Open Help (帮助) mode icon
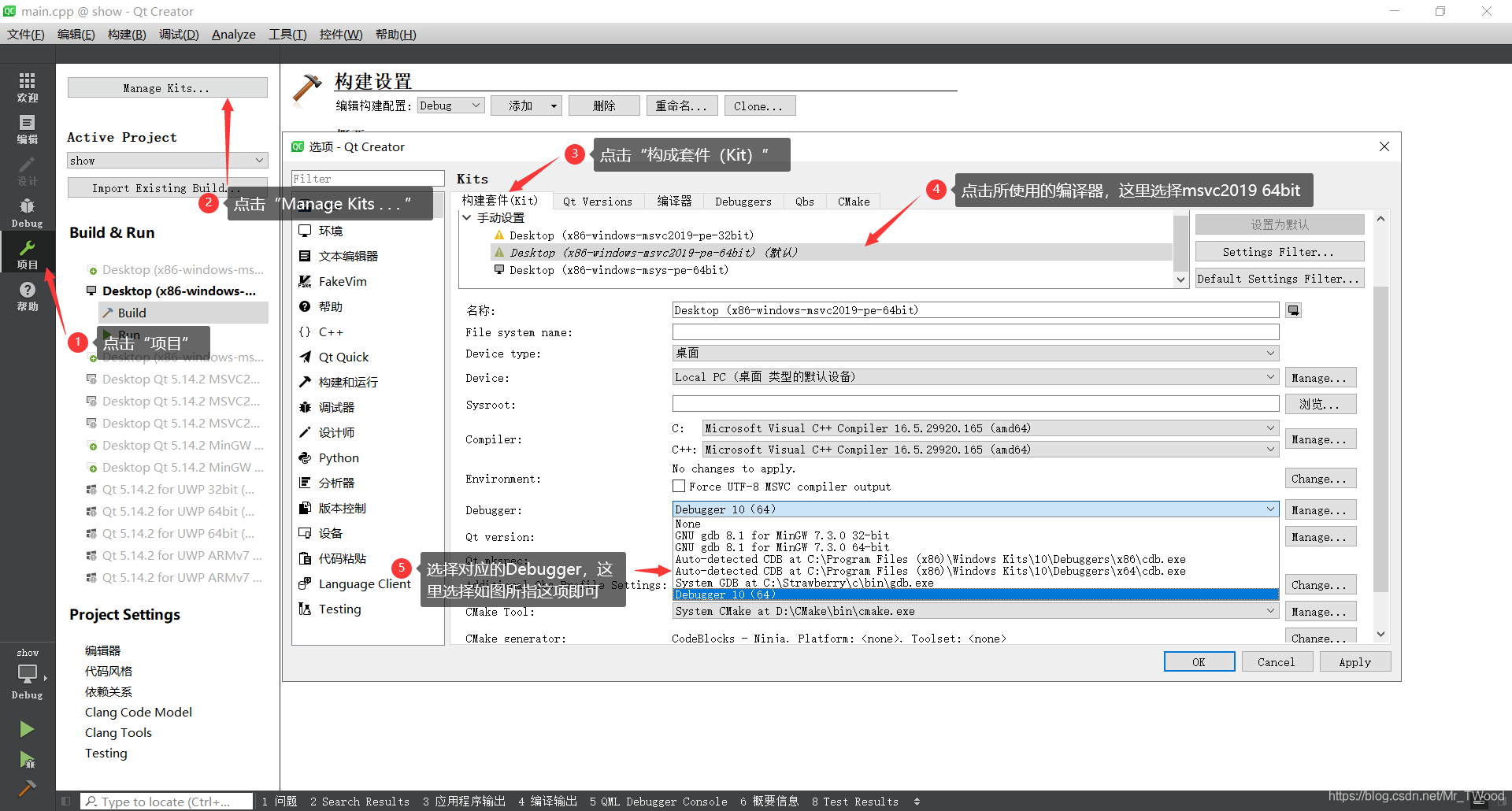The height and width of the screenshot is (811, 1512). [28, 296]
